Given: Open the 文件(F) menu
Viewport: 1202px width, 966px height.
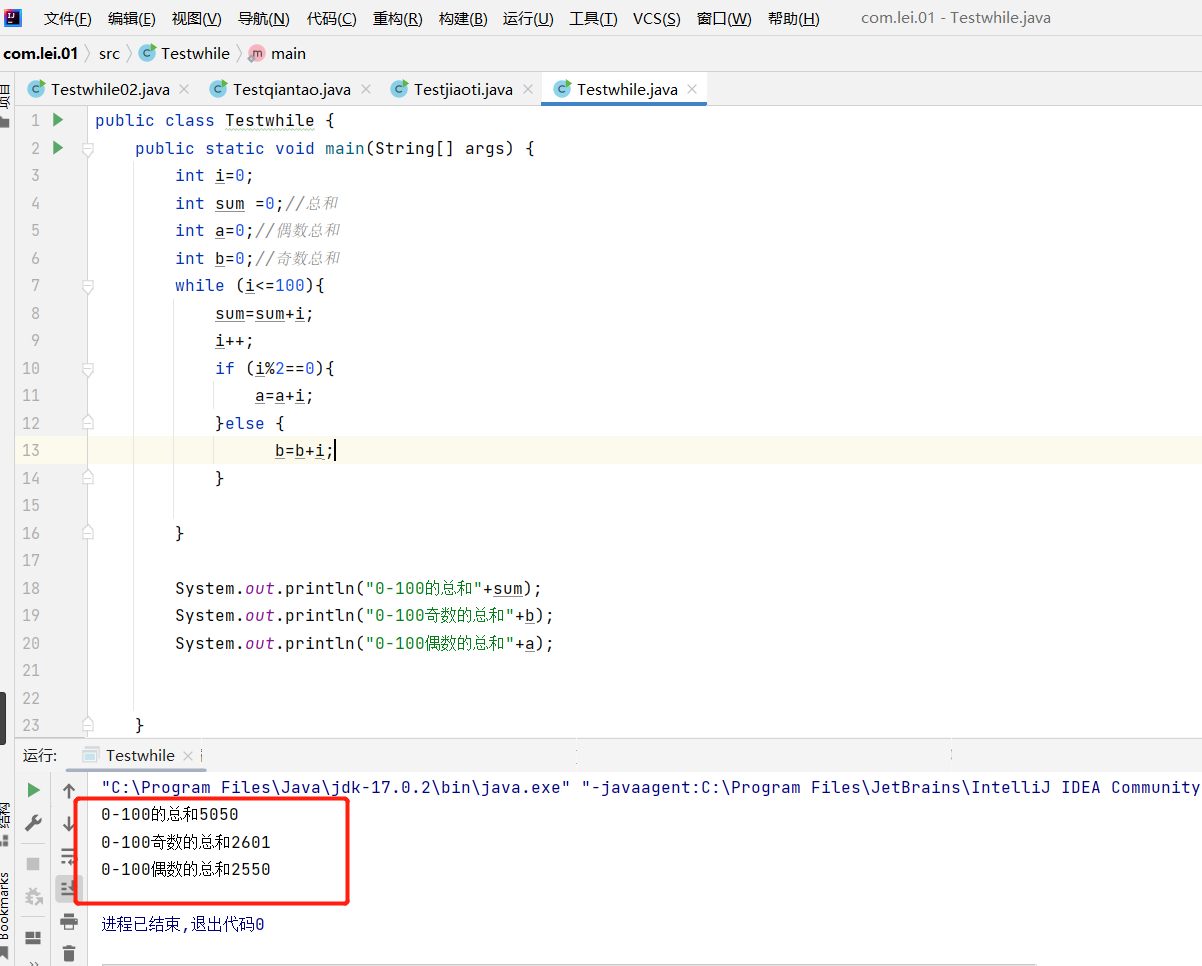Looking at the screenshot, I should [68, 19].
